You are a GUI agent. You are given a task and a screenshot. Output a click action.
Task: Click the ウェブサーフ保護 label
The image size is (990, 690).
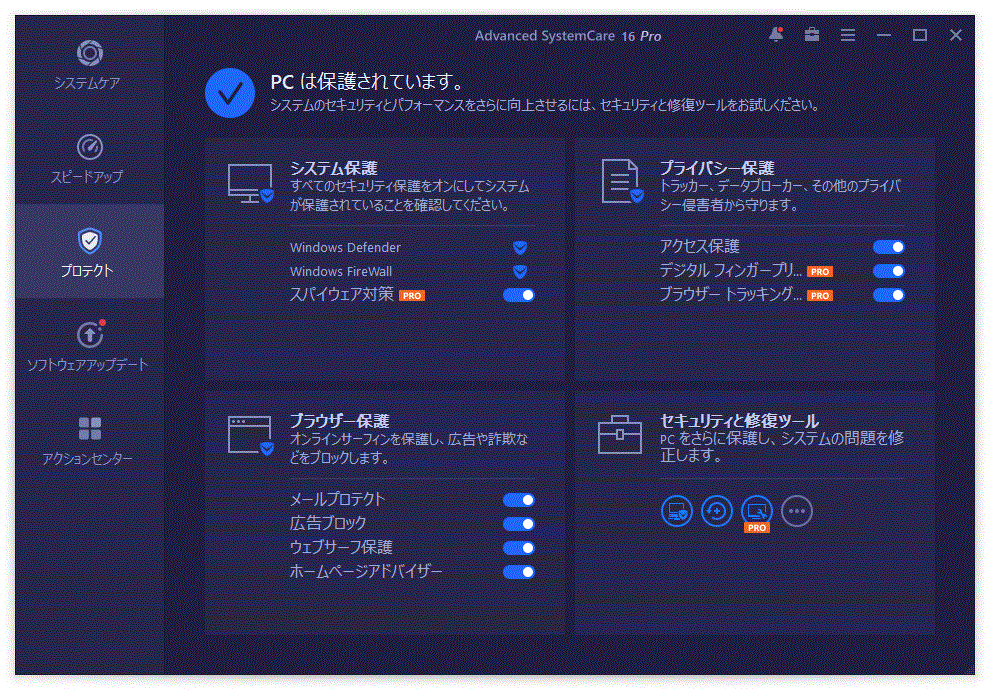pos(341,547)
